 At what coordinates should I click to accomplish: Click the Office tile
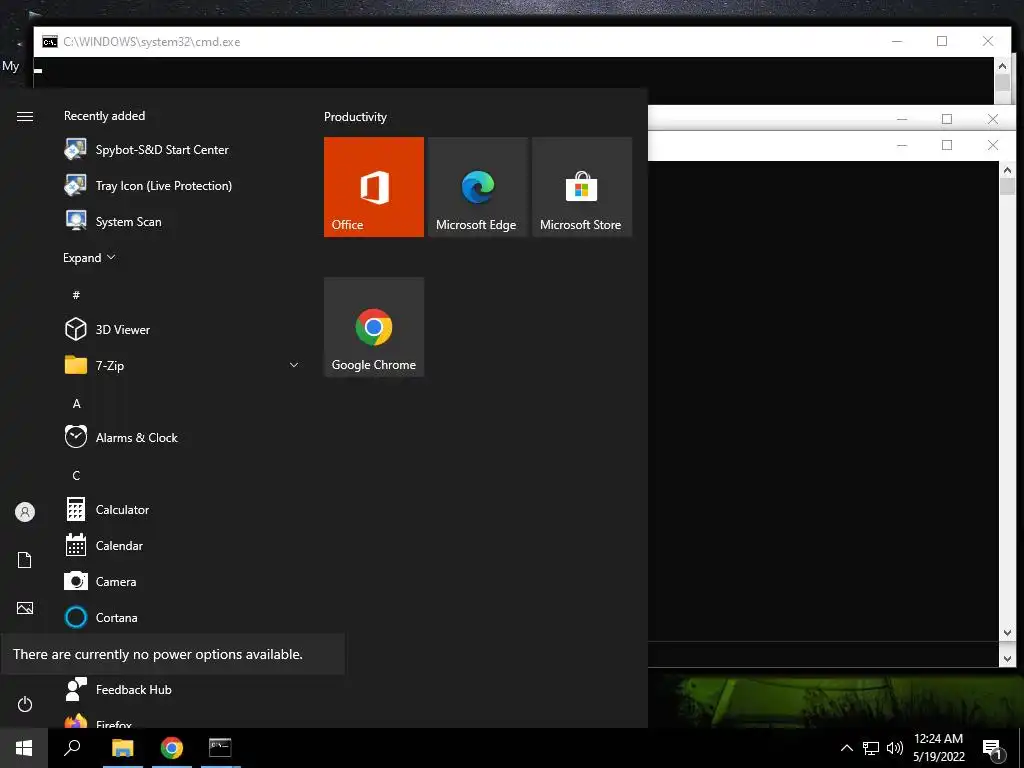[x=374, y=187]
